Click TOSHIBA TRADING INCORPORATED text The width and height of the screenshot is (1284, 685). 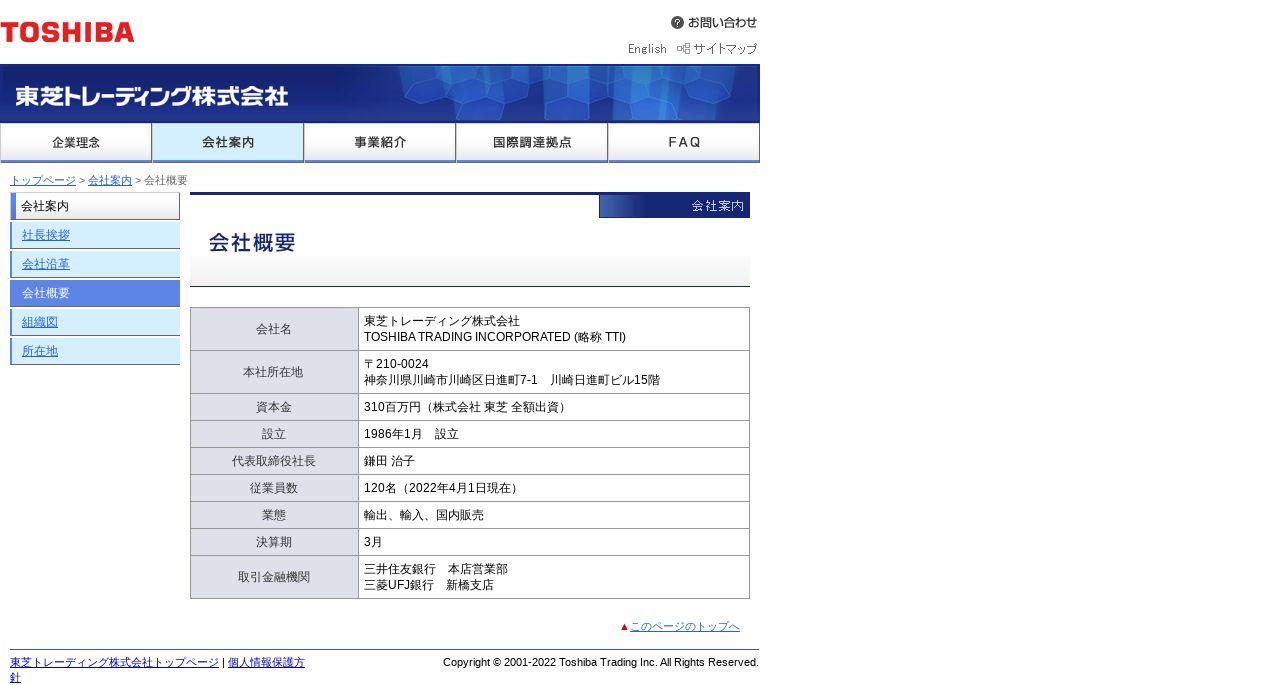[495, 337]
